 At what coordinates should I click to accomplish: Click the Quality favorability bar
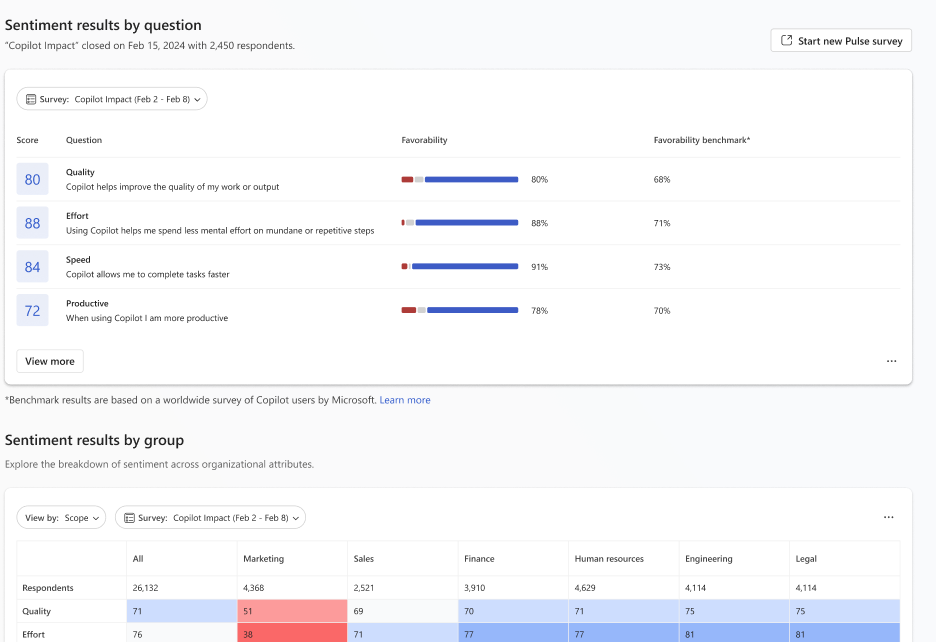point(460,179)
